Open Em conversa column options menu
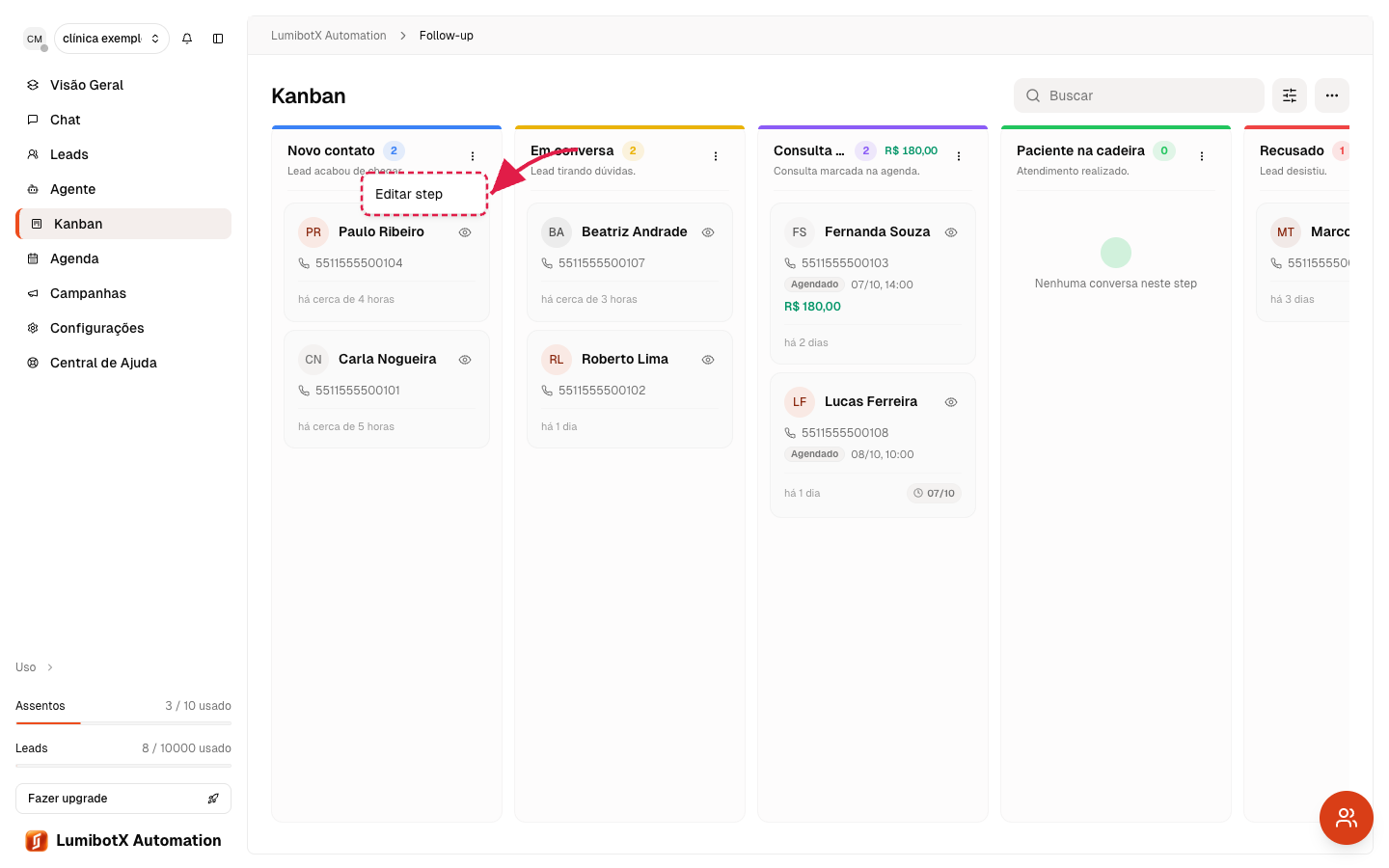The image size is (1389, 868). coord(716,156)
